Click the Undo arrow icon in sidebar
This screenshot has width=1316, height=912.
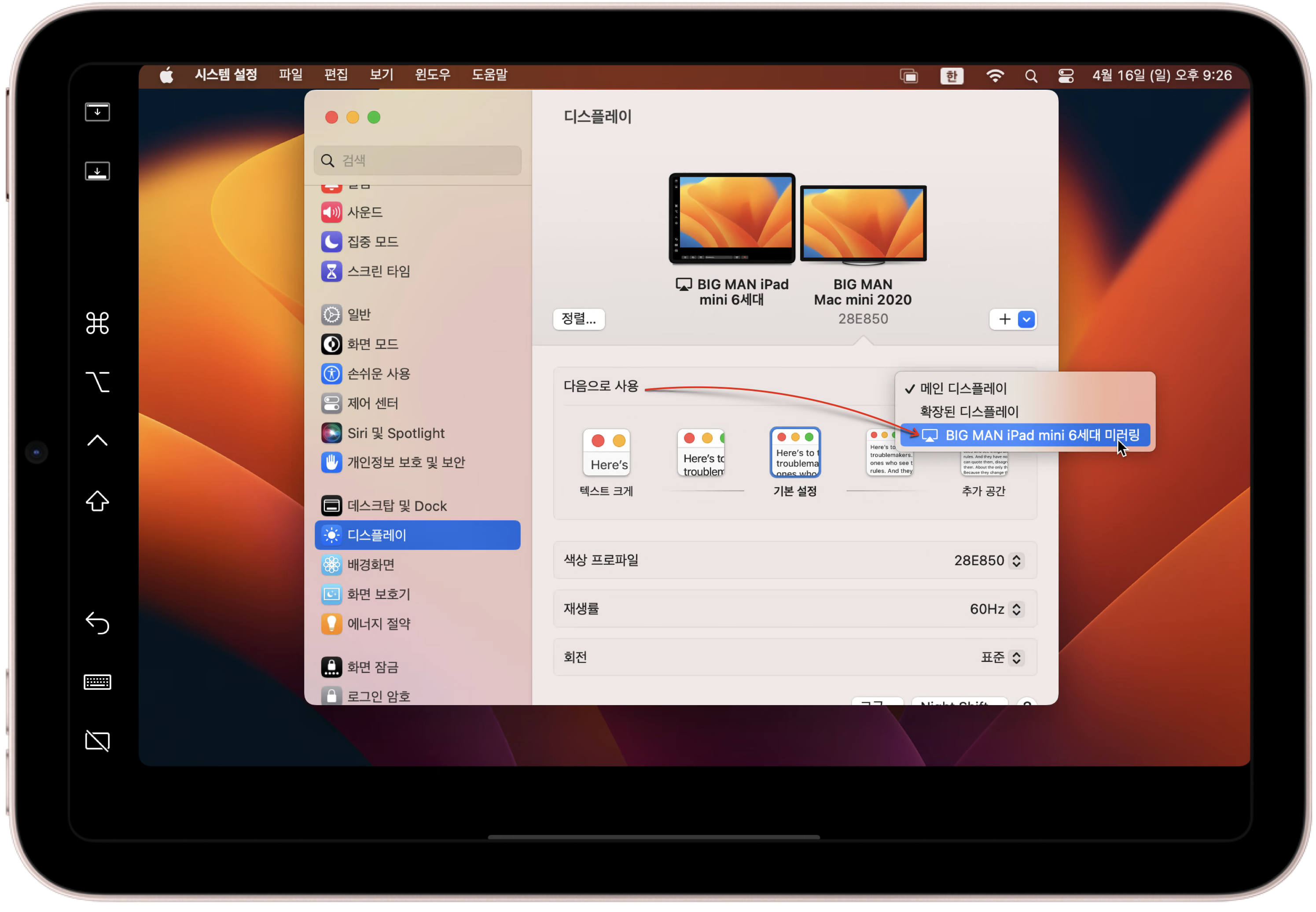(x=97, y=623)
